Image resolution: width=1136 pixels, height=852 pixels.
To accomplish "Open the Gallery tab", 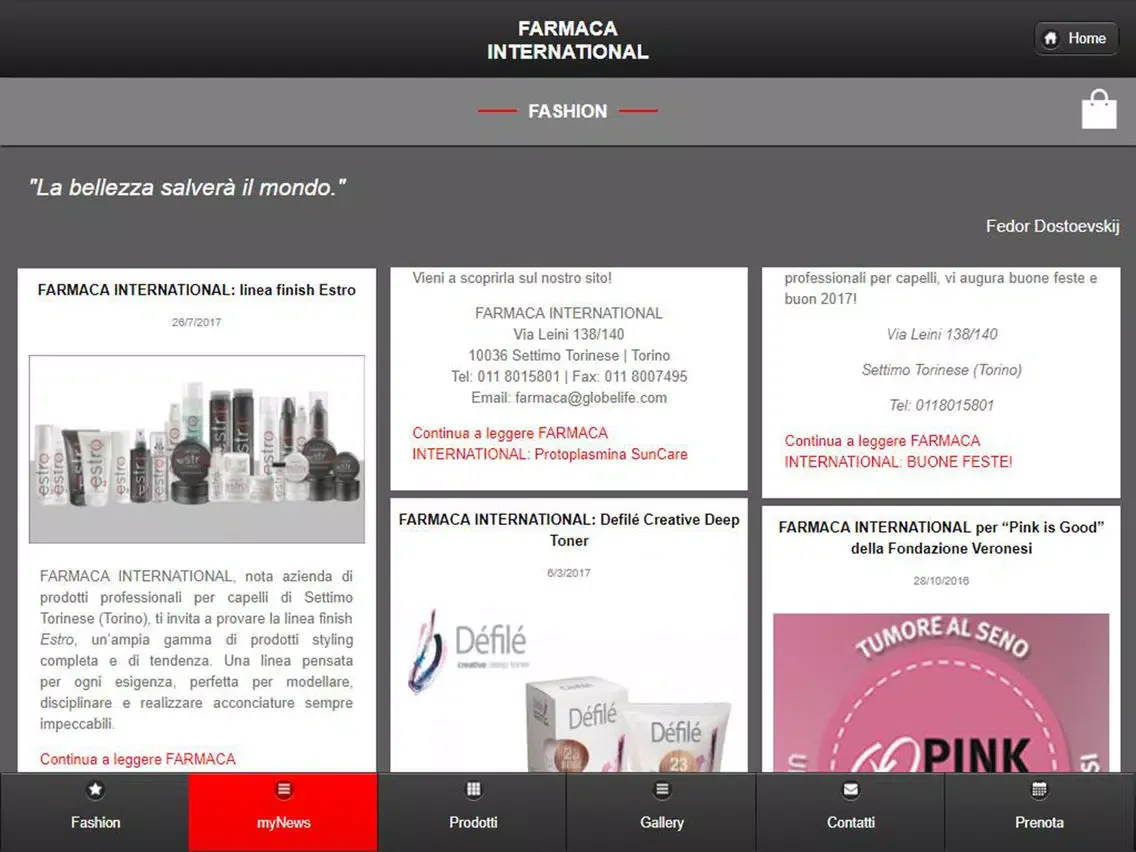I will [661, 812].
